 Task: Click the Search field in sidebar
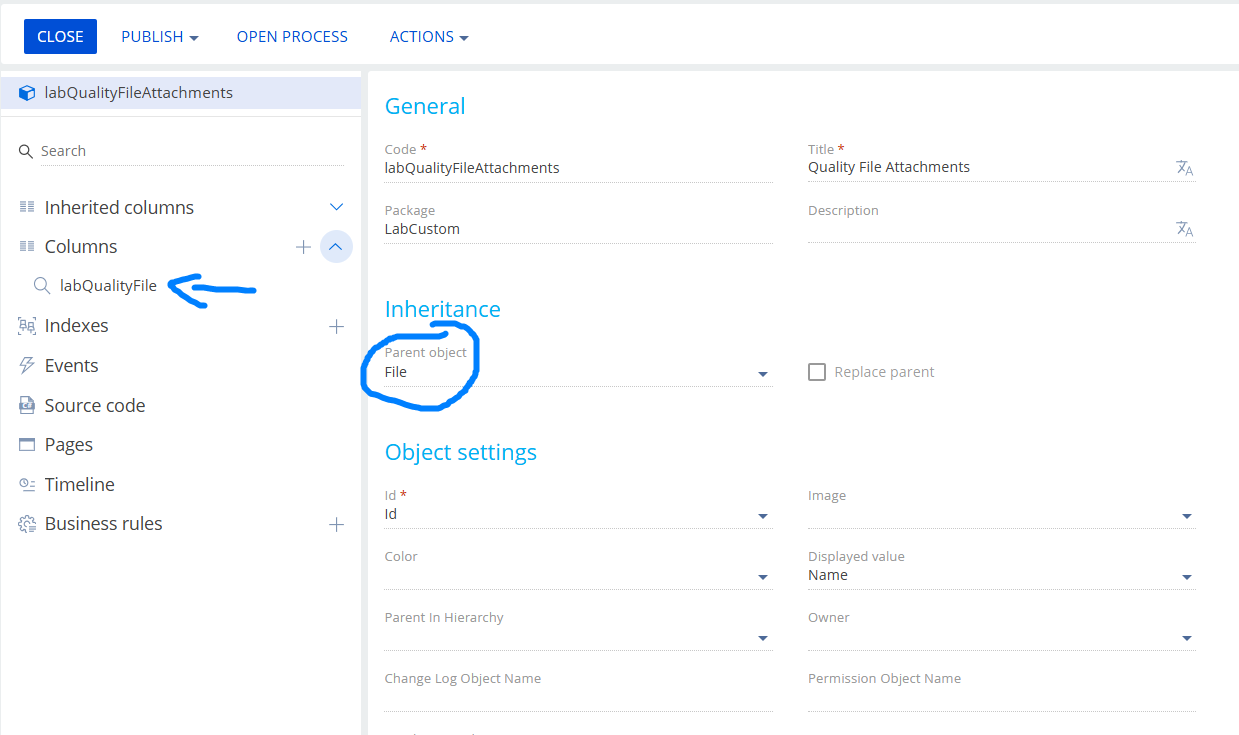pos(181,151)
